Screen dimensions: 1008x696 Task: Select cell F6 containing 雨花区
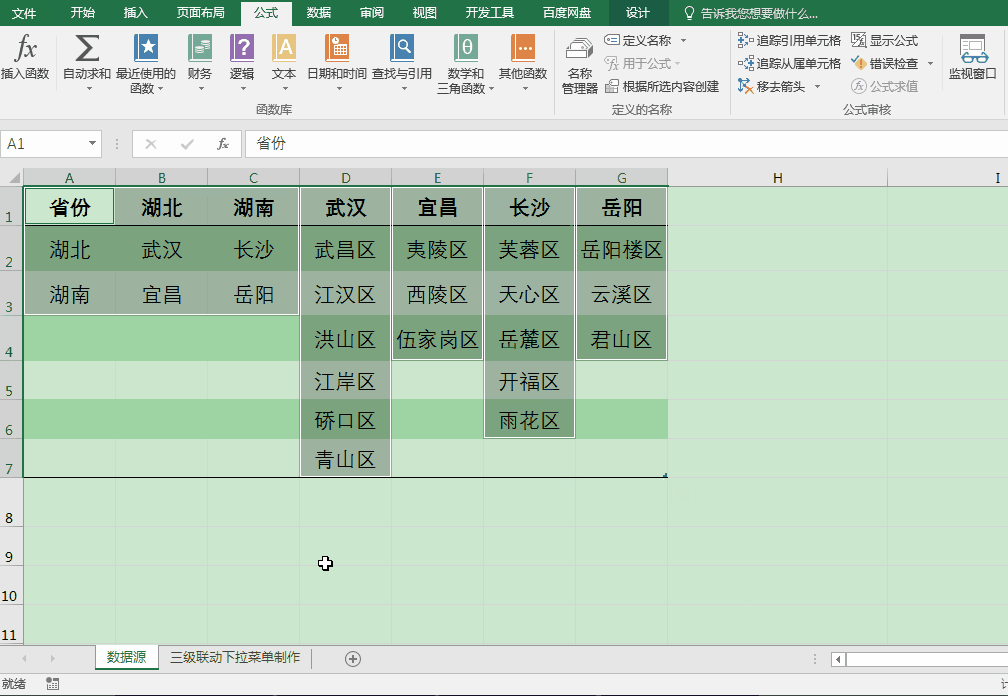pyautogui.click(x=529, y=420)
